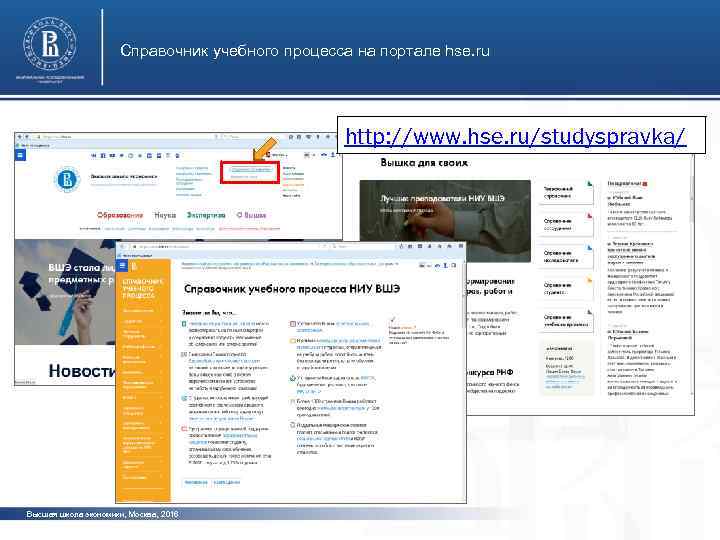Open the Справочник студента card
The image size is (720, 540).
[568, 288]
